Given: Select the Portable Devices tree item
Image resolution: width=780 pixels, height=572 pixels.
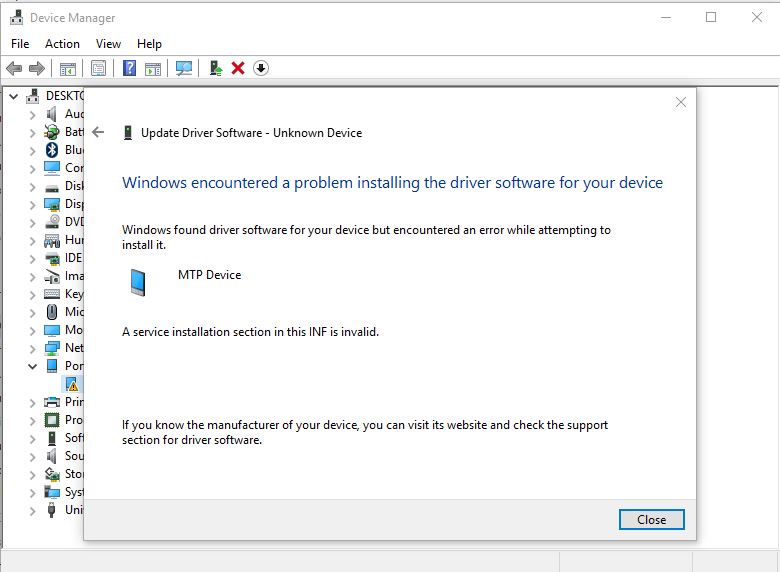Looking at the screenshot, I should [74, 366].
